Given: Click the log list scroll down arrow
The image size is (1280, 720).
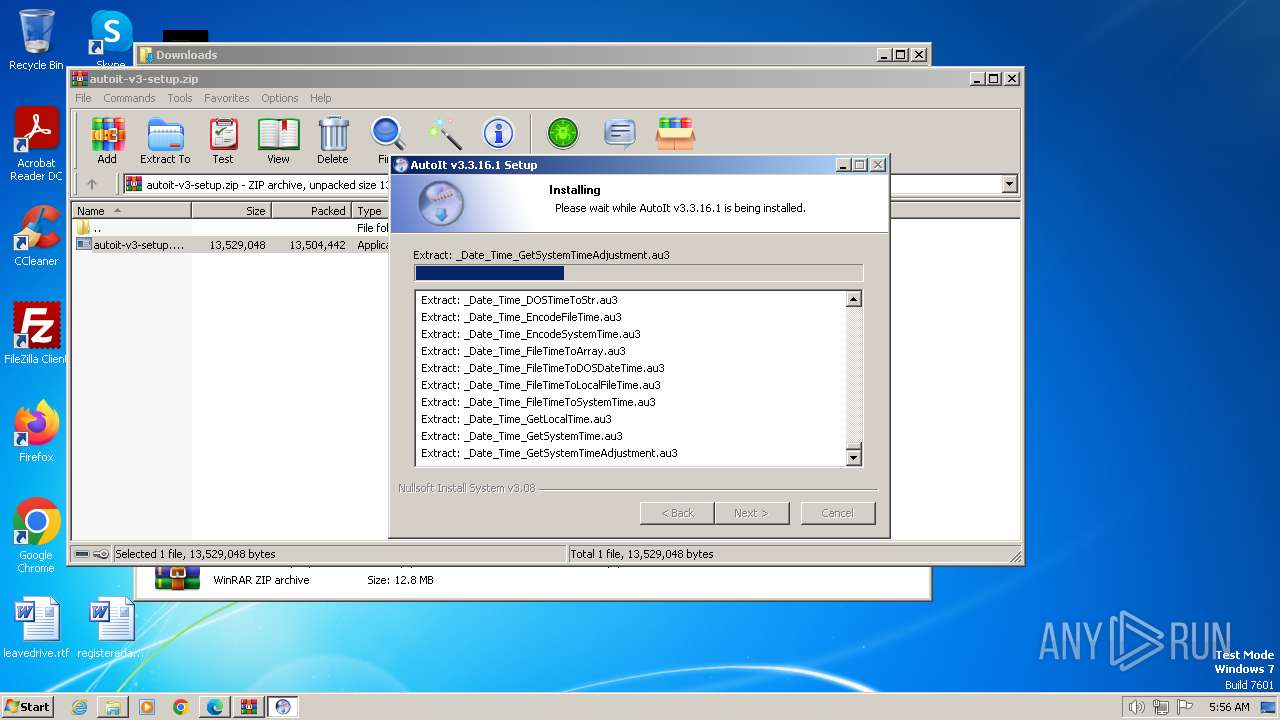Looking at the screenshot, I should [x=853, y=458].
